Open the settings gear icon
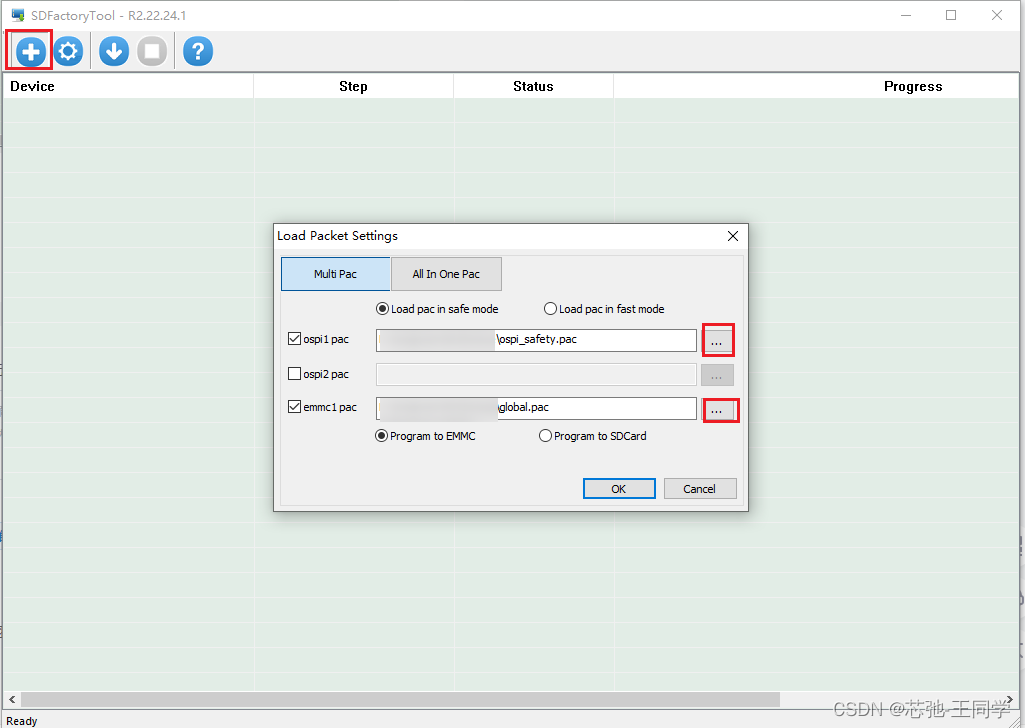This screenshot has width=1025, height=728. tap(68, 50)
